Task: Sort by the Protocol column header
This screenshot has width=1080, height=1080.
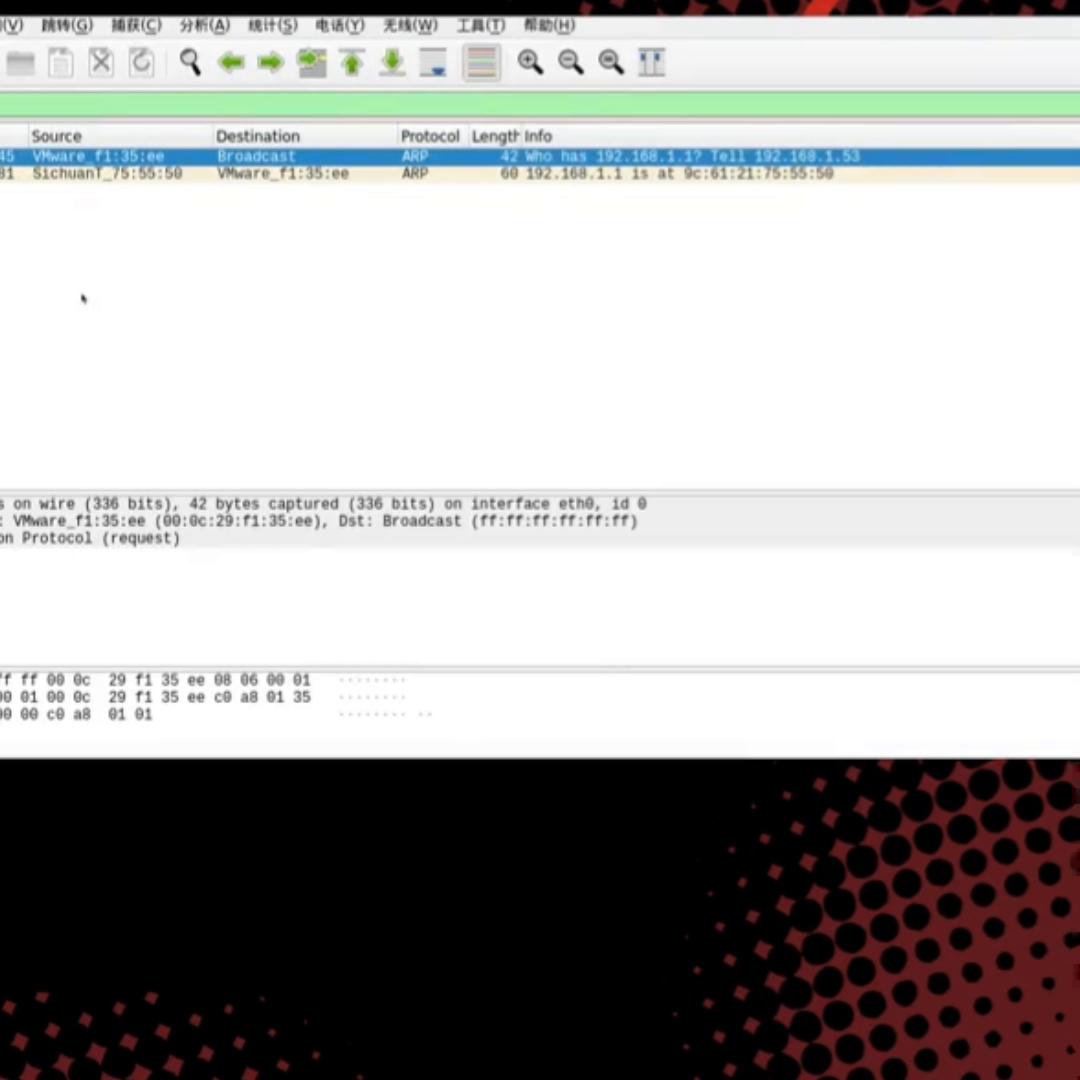Action: coord(433,136)
